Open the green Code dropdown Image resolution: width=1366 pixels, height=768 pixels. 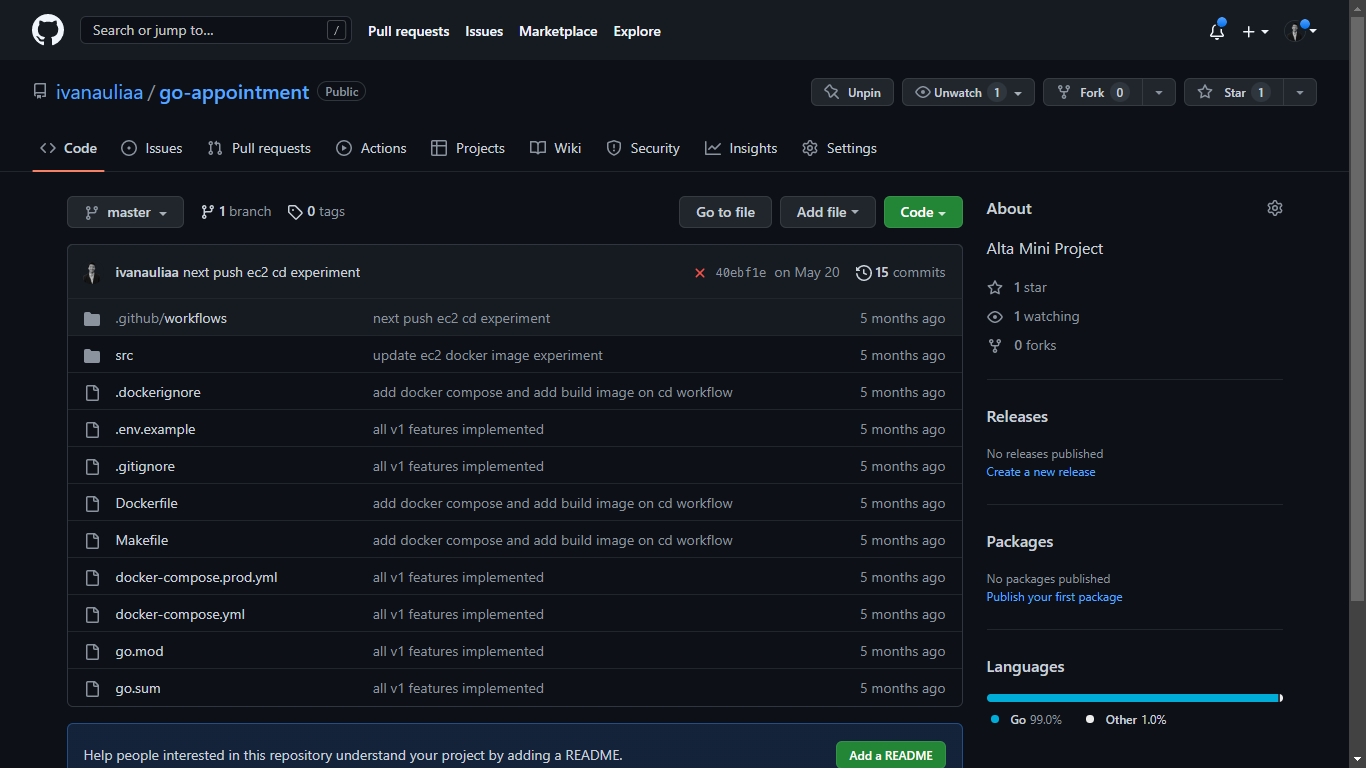[923, 212]
